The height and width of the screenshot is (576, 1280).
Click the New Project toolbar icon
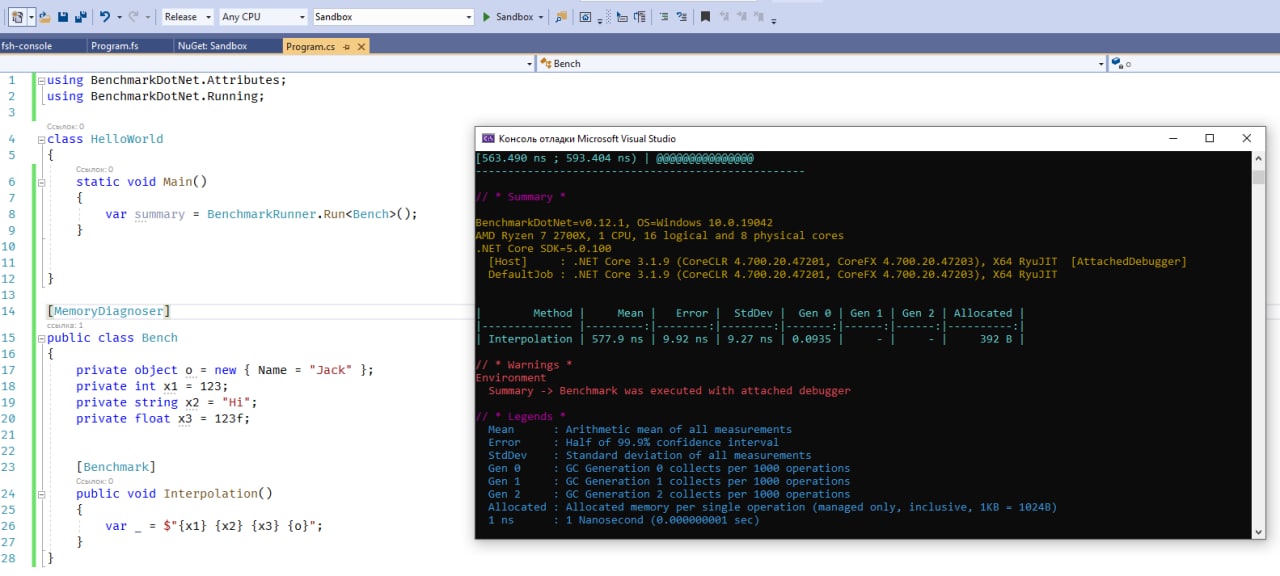click(x=18, y=17)
